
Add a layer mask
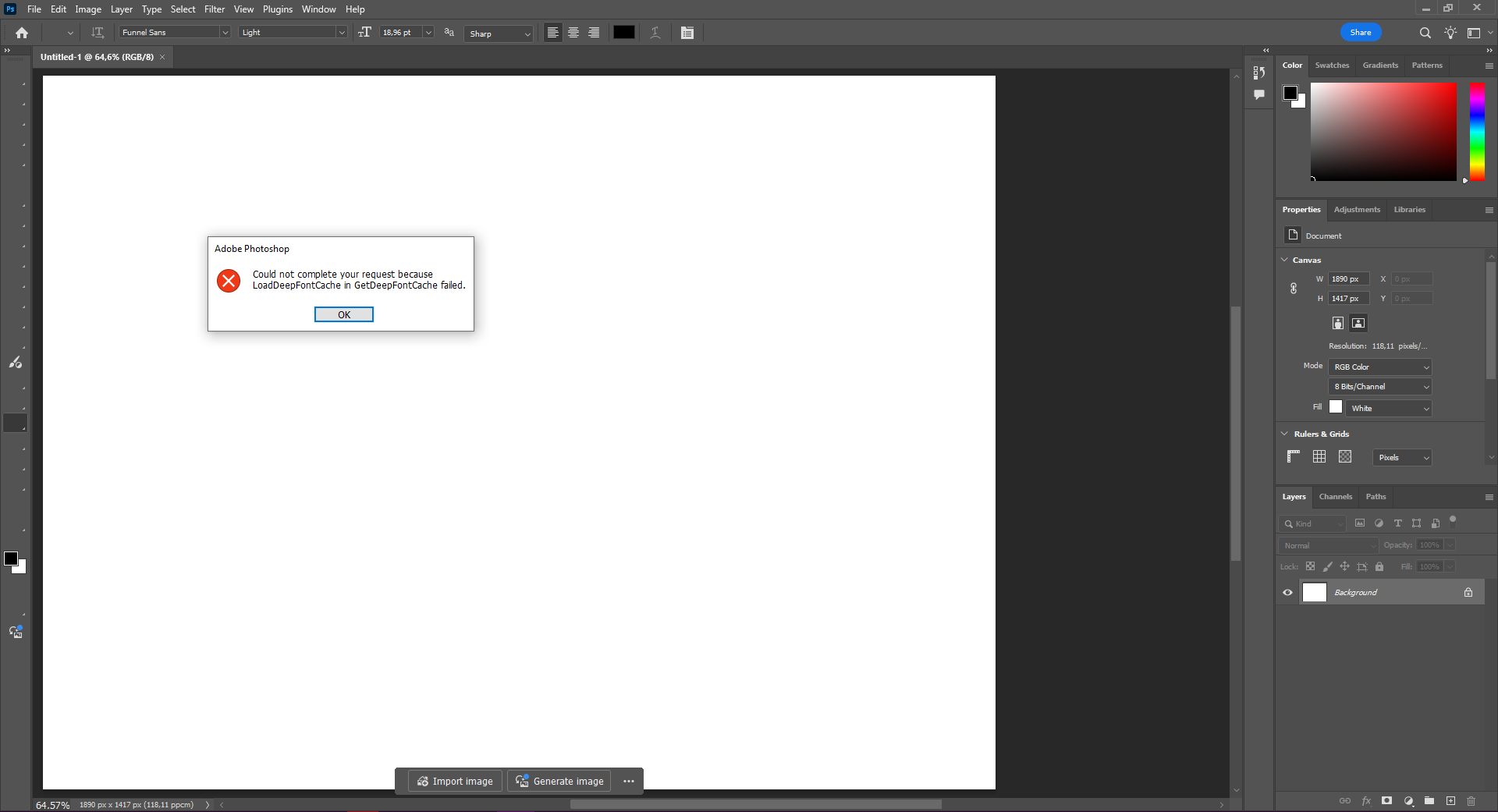pyautogui.click(x=1386, y=801)
